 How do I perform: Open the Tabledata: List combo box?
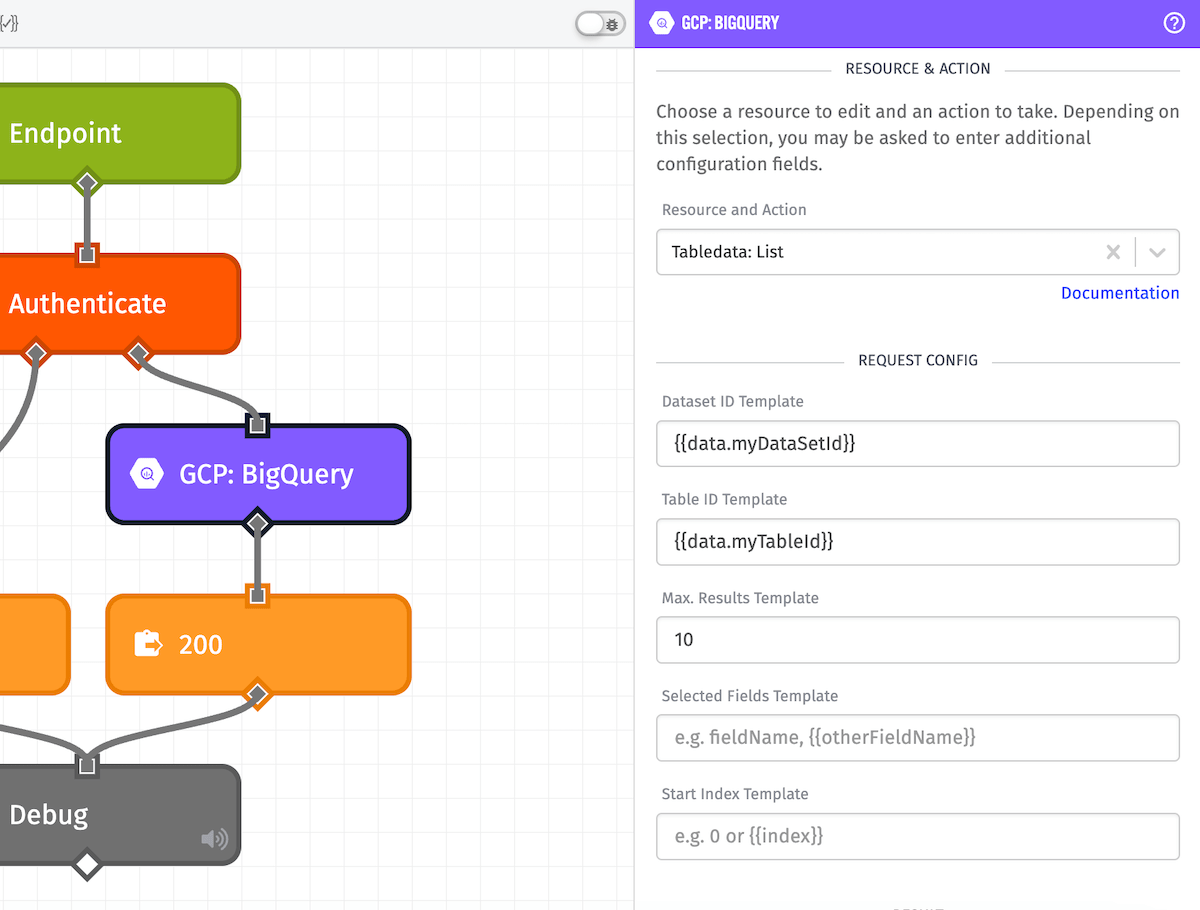[x=918, y=252]
